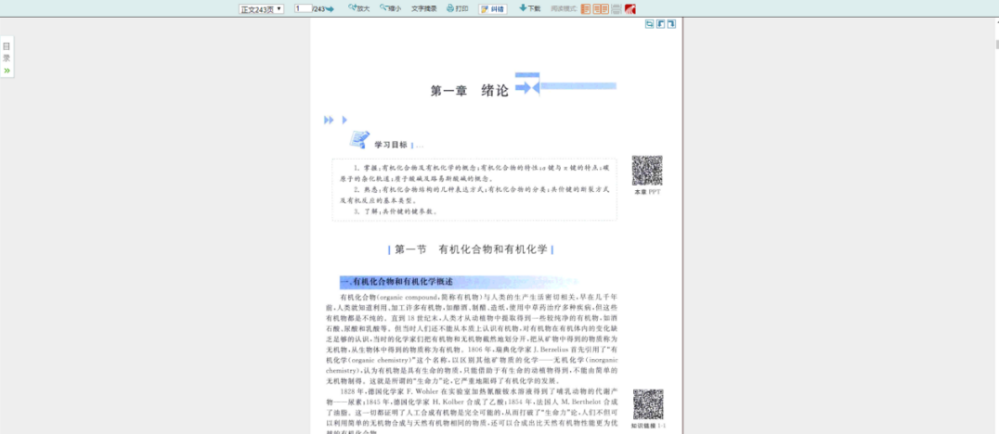Rotate page counterclockwise icon

click(x=661, y=24)
